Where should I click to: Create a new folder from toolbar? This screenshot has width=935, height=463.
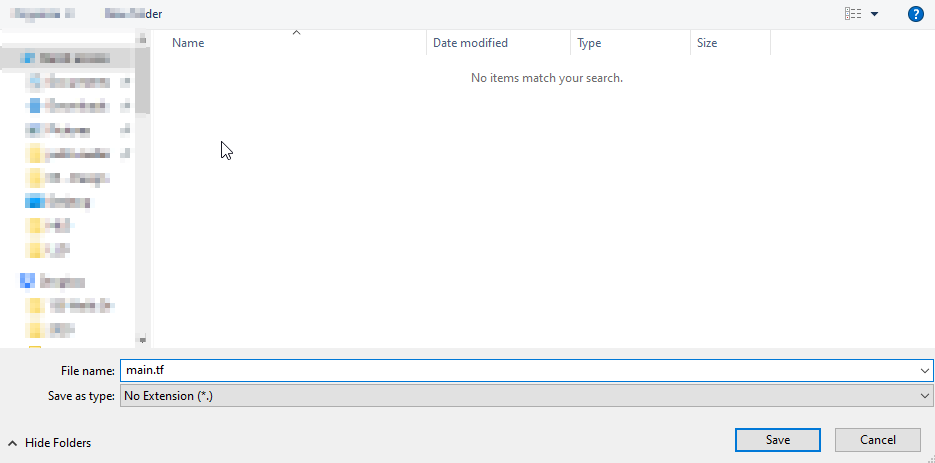(x=133, y=14)
